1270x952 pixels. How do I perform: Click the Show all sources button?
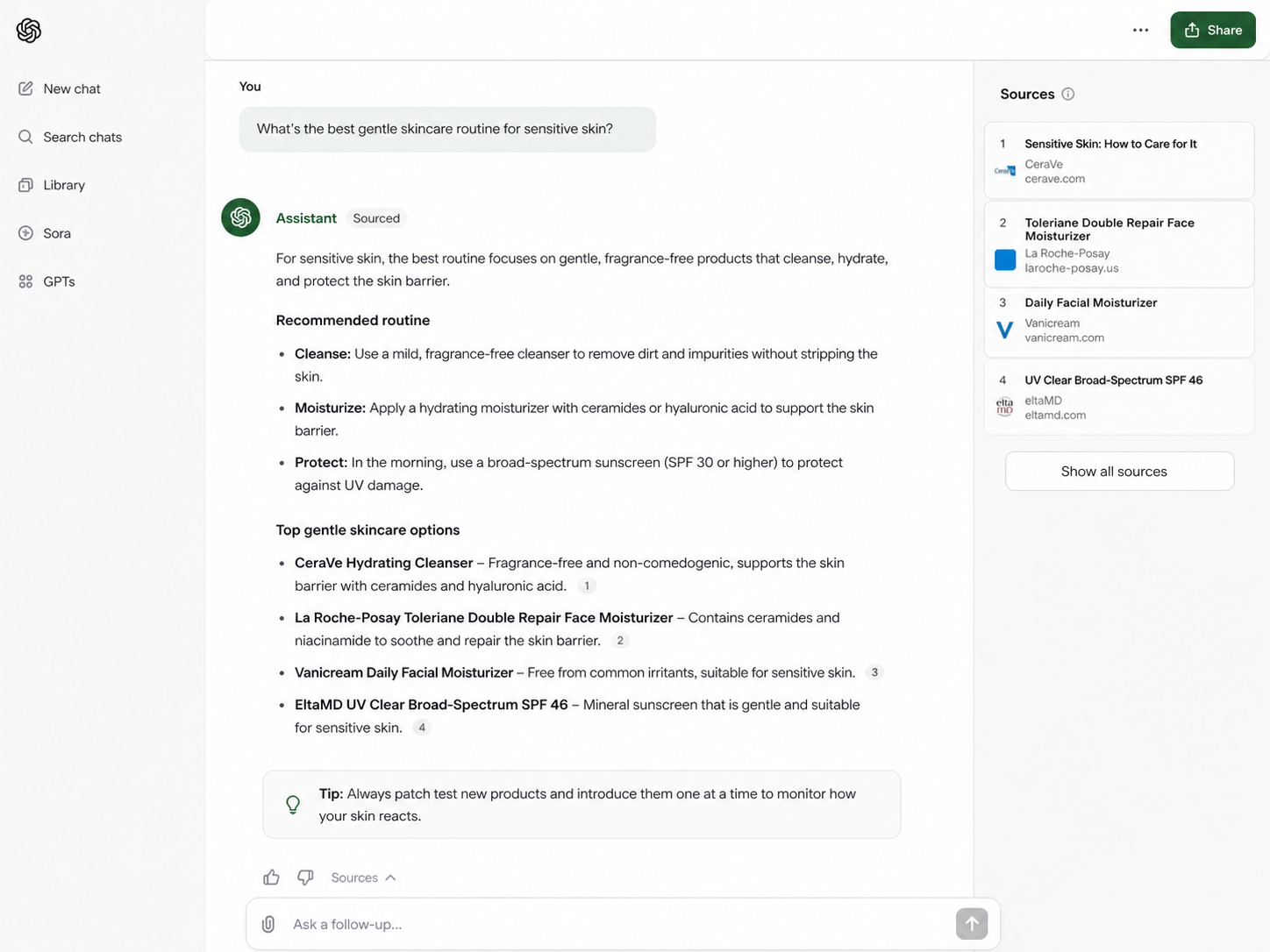click(x=1119, y=472)
